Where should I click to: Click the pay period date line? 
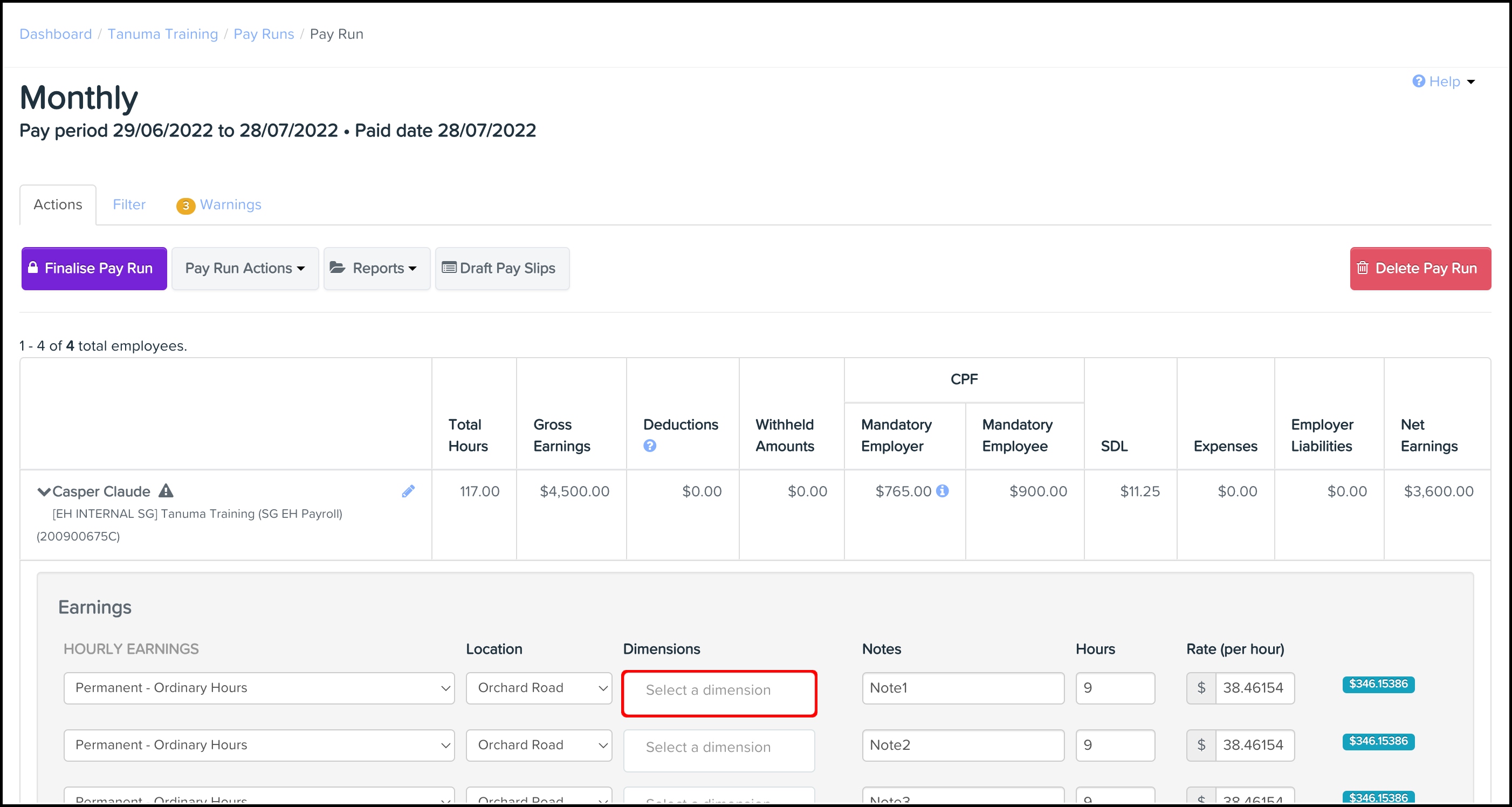pyautogui.click(x=278, y=131)
